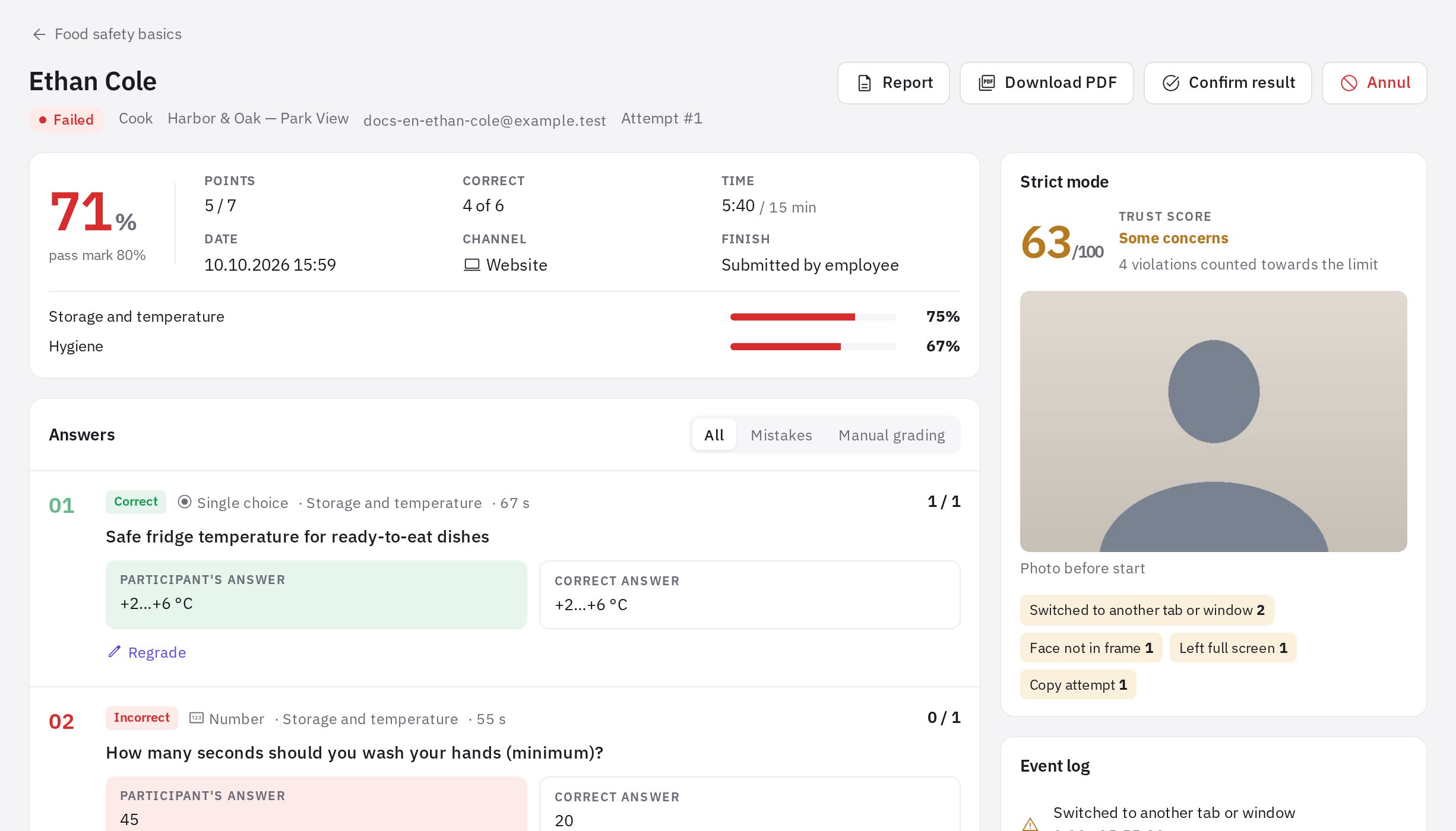Click the Storage and temperature progress bar
The image size is (1456, 831).
[x=813, y=317]
